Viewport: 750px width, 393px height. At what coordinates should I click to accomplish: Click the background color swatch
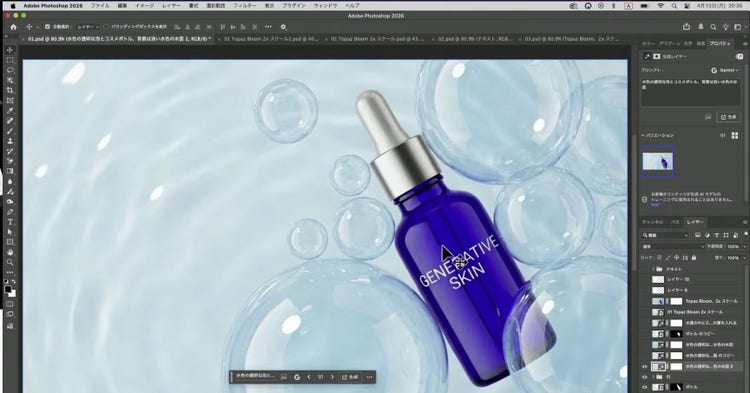pos(12,294)
